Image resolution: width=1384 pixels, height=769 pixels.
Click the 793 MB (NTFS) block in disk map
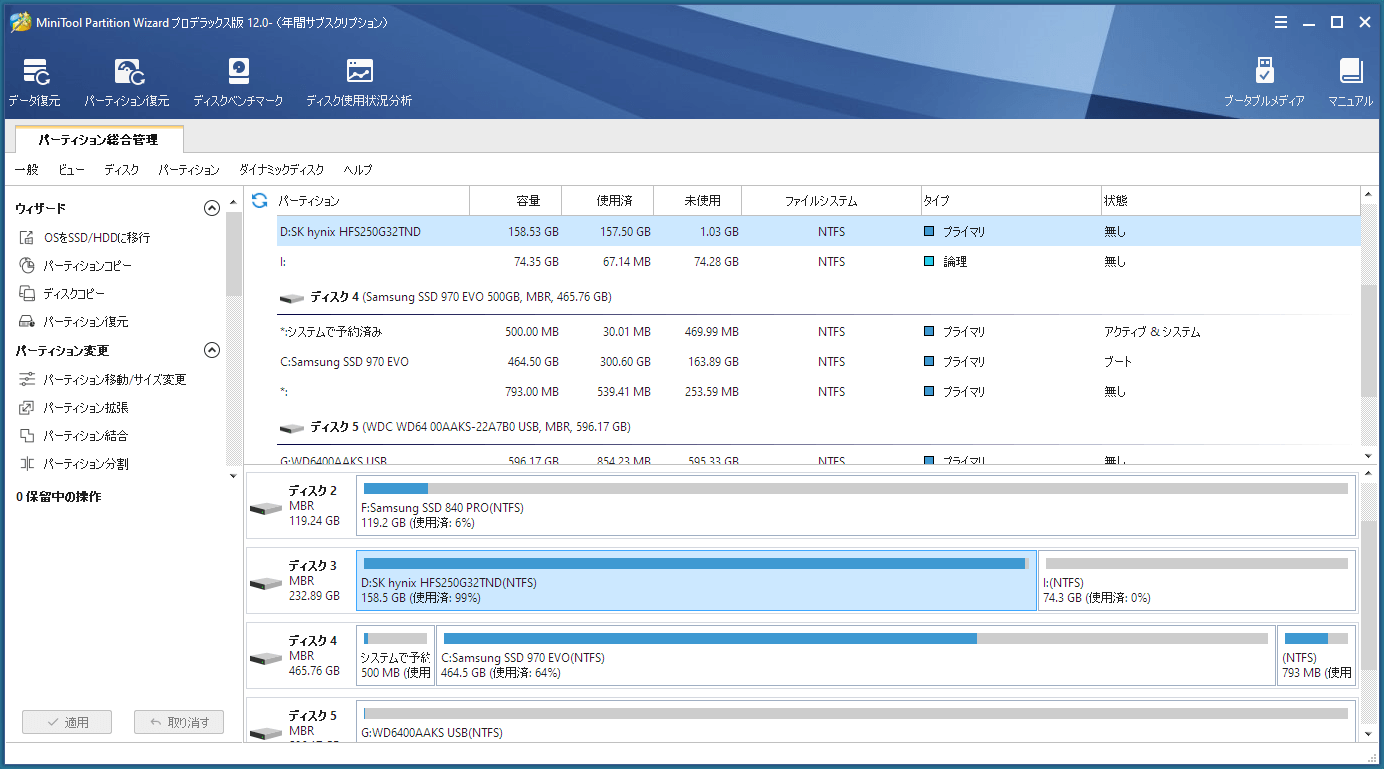1317,655
